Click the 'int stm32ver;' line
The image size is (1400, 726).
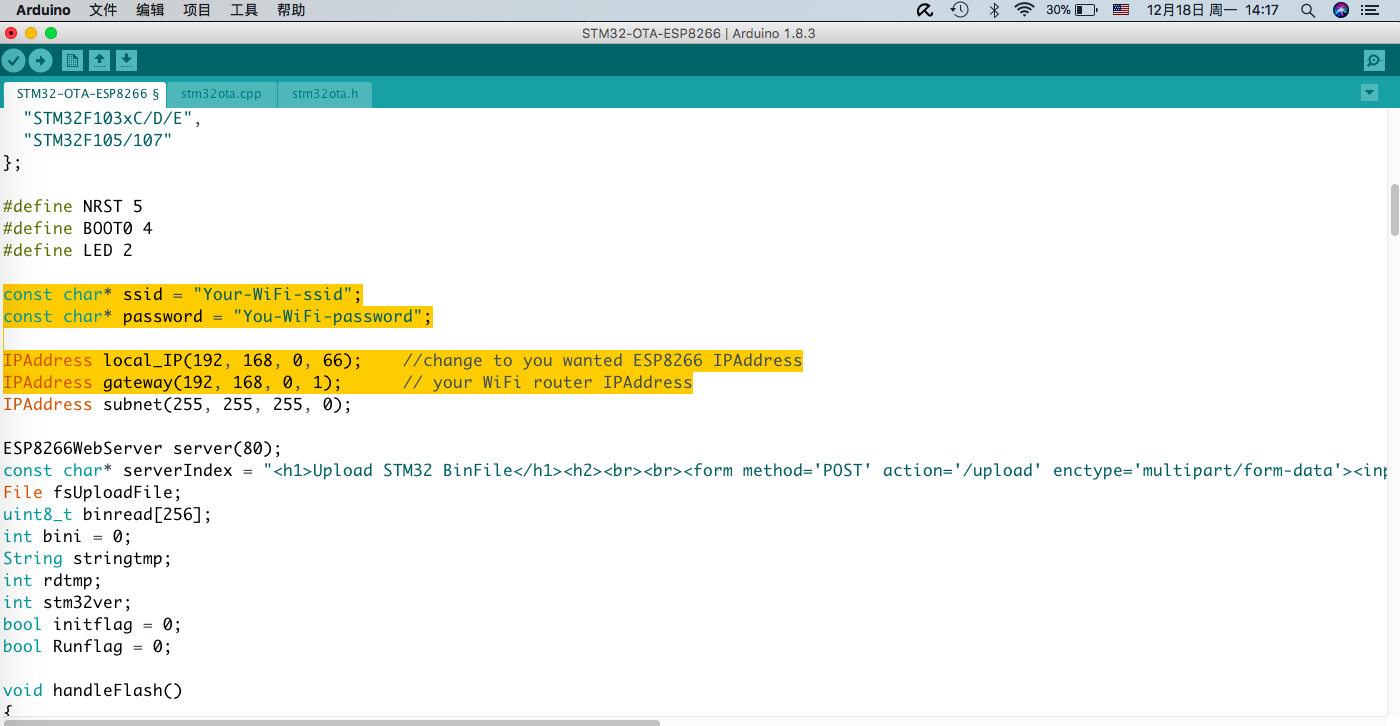(68, 602)
